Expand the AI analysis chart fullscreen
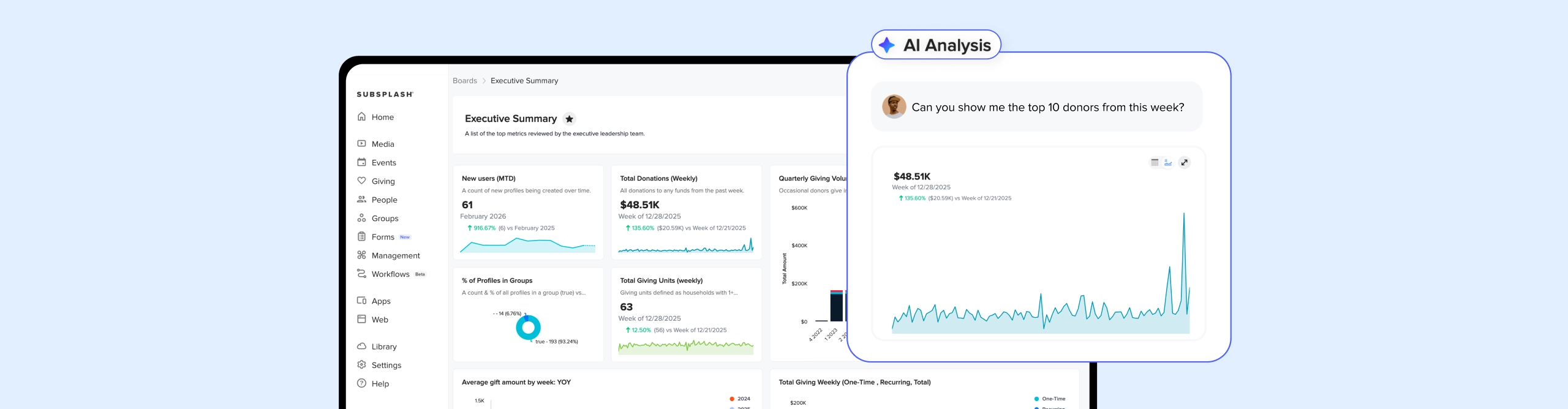 pos(1185,163)
